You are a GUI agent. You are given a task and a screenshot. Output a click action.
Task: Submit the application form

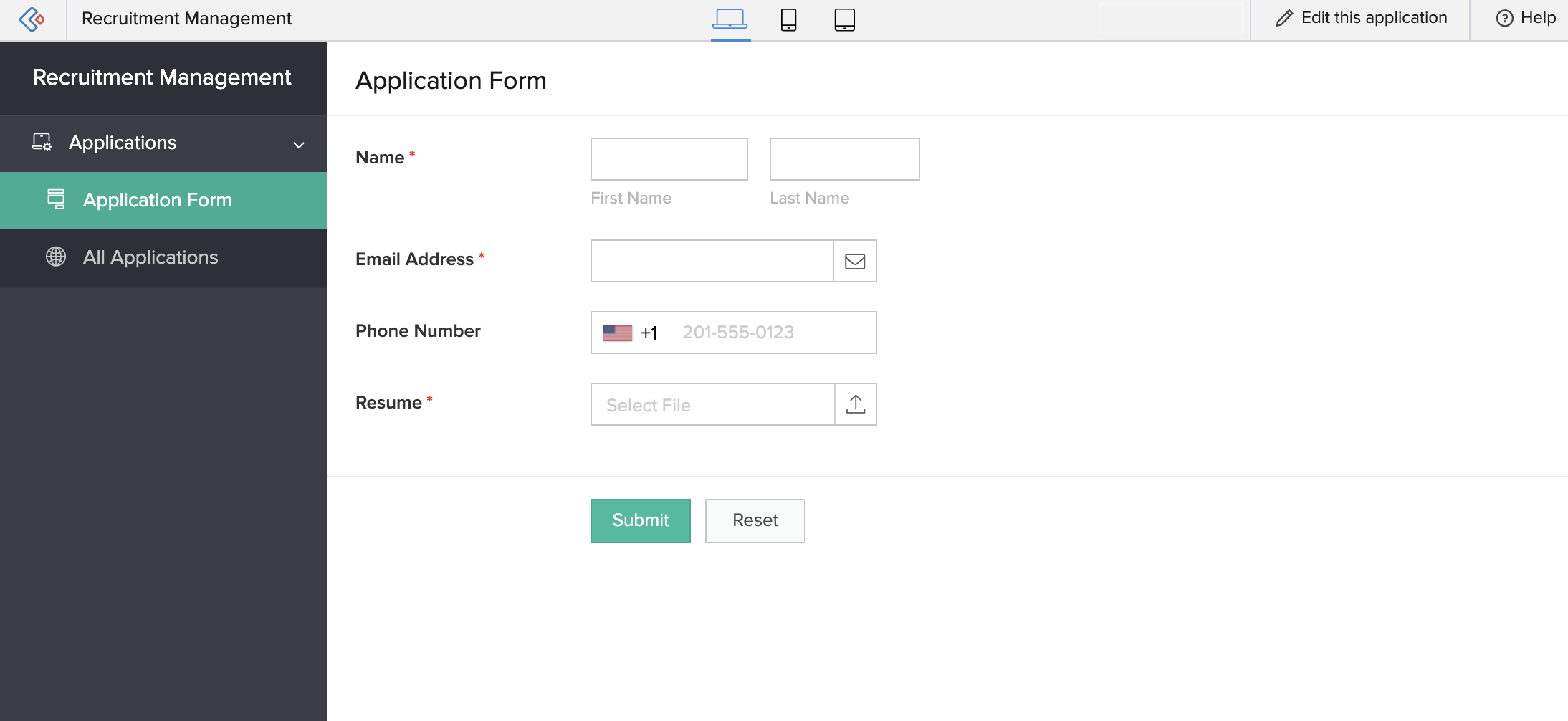tap(640, 521)
